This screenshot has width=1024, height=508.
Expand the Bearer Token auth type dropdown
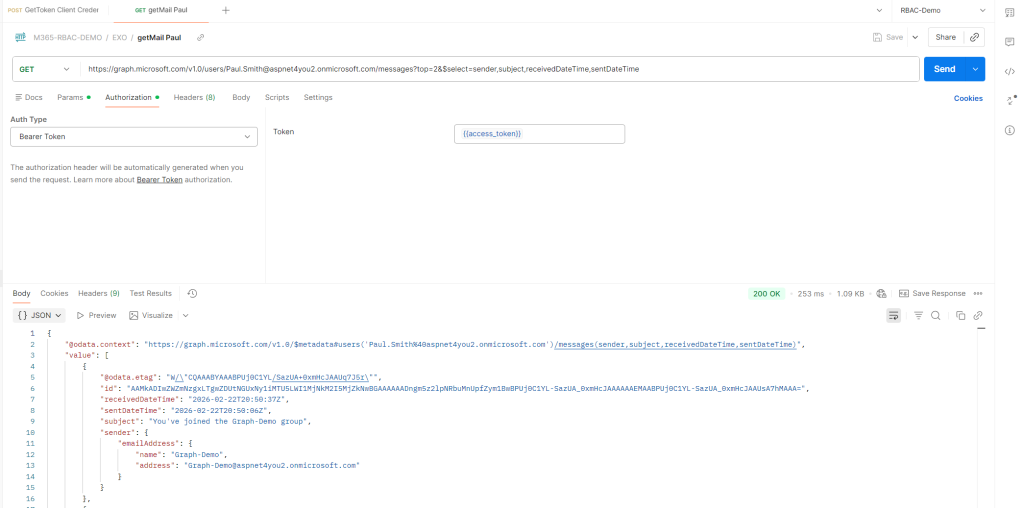coord(133,136)
